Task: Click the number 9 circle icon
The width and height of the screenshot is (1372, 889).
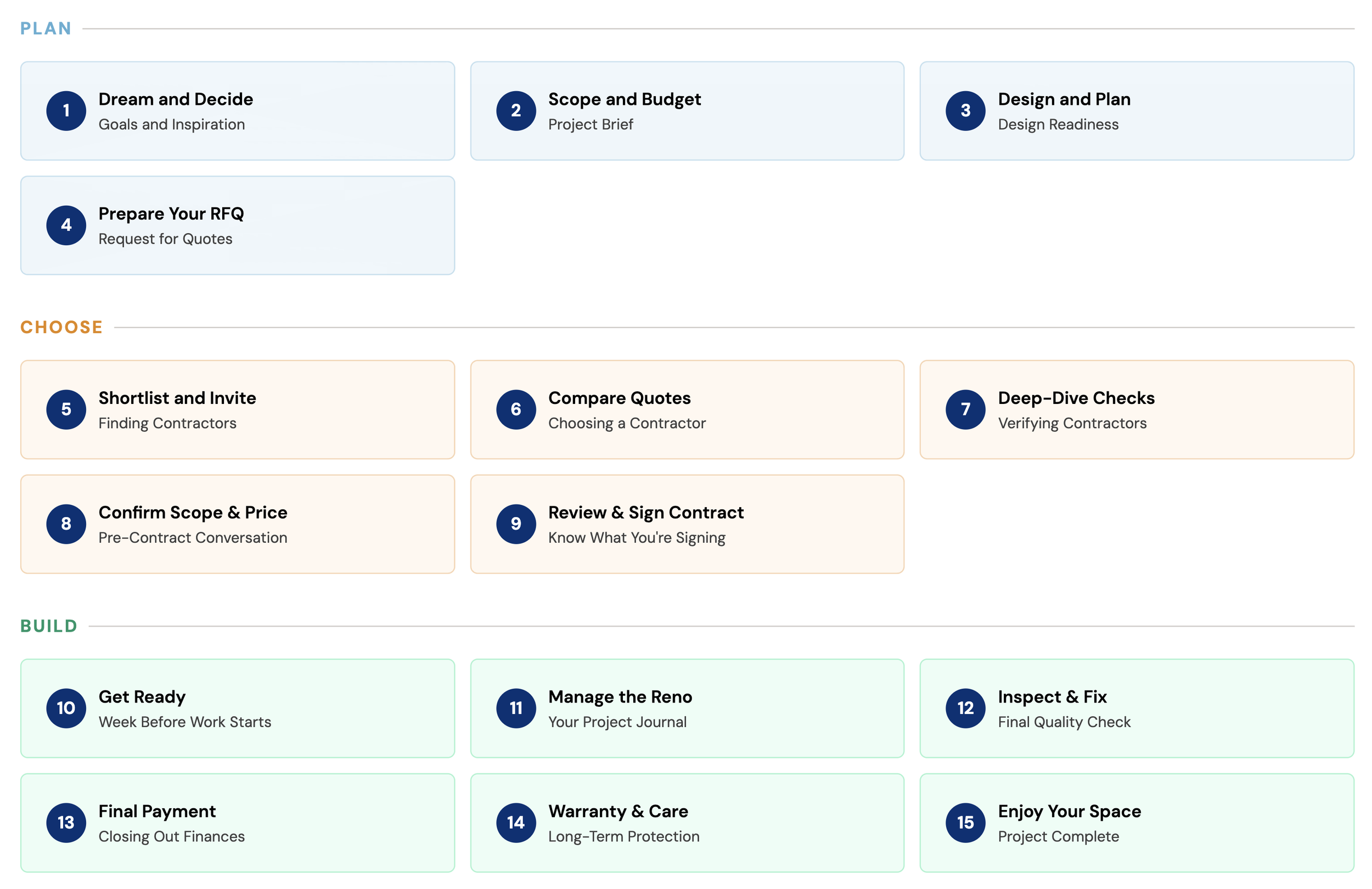Action: click(x=515, y=524)
